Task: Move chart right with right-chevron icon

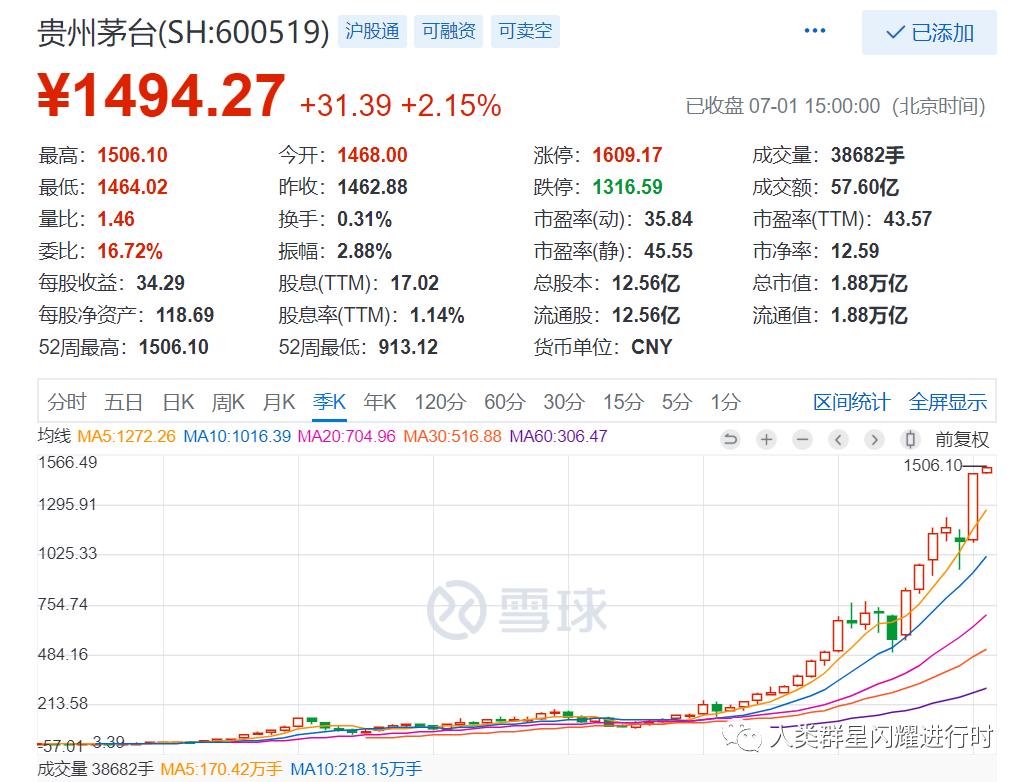Action: click(x=874, y=439)
